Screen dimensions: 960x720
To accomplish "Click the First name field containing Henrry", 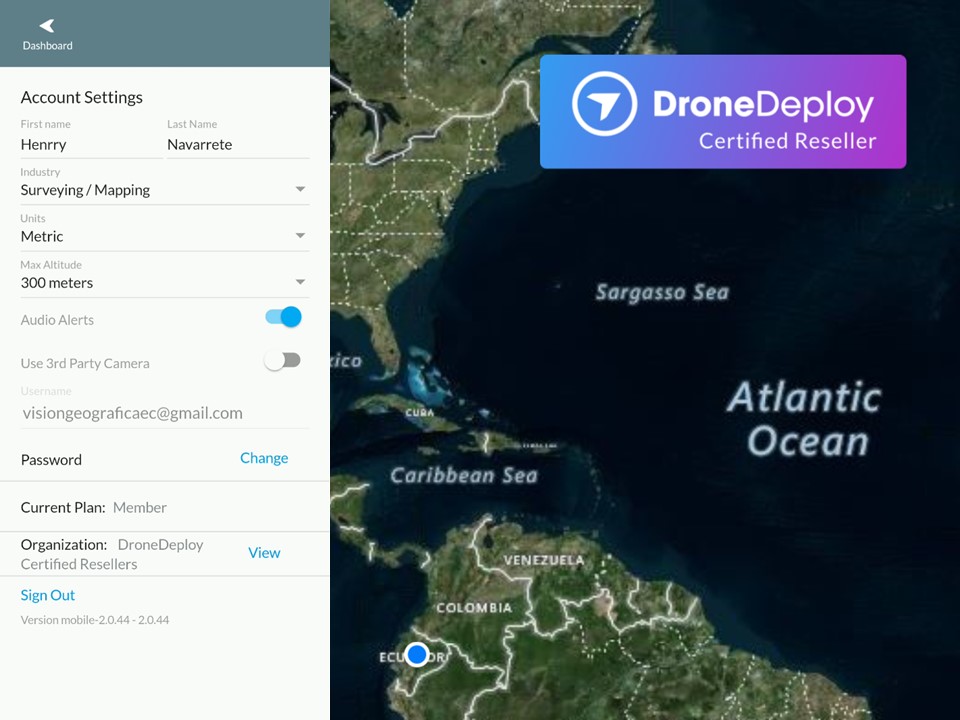I will coord(91,145).
